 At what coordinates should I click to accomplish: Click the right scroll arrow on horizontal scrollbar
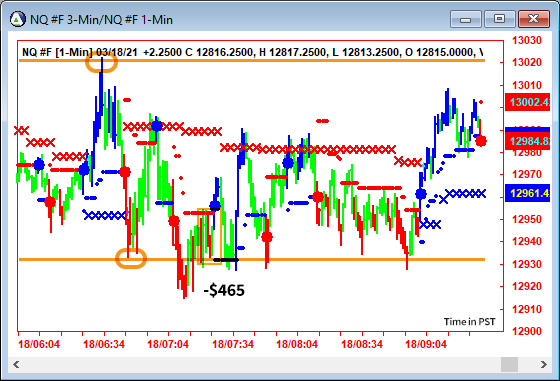point(543,365)
